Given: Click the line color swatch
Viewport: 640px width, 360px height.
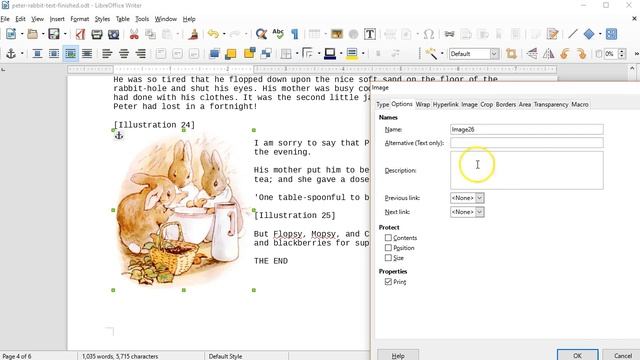Looking at the screenshot, I should 330,53.
